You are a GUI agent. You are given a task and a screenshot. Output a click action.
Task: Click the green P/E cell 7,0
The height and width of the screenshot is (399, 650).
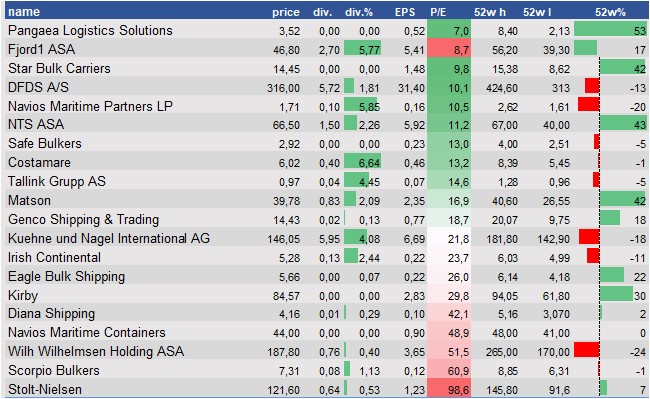point(449,30)
